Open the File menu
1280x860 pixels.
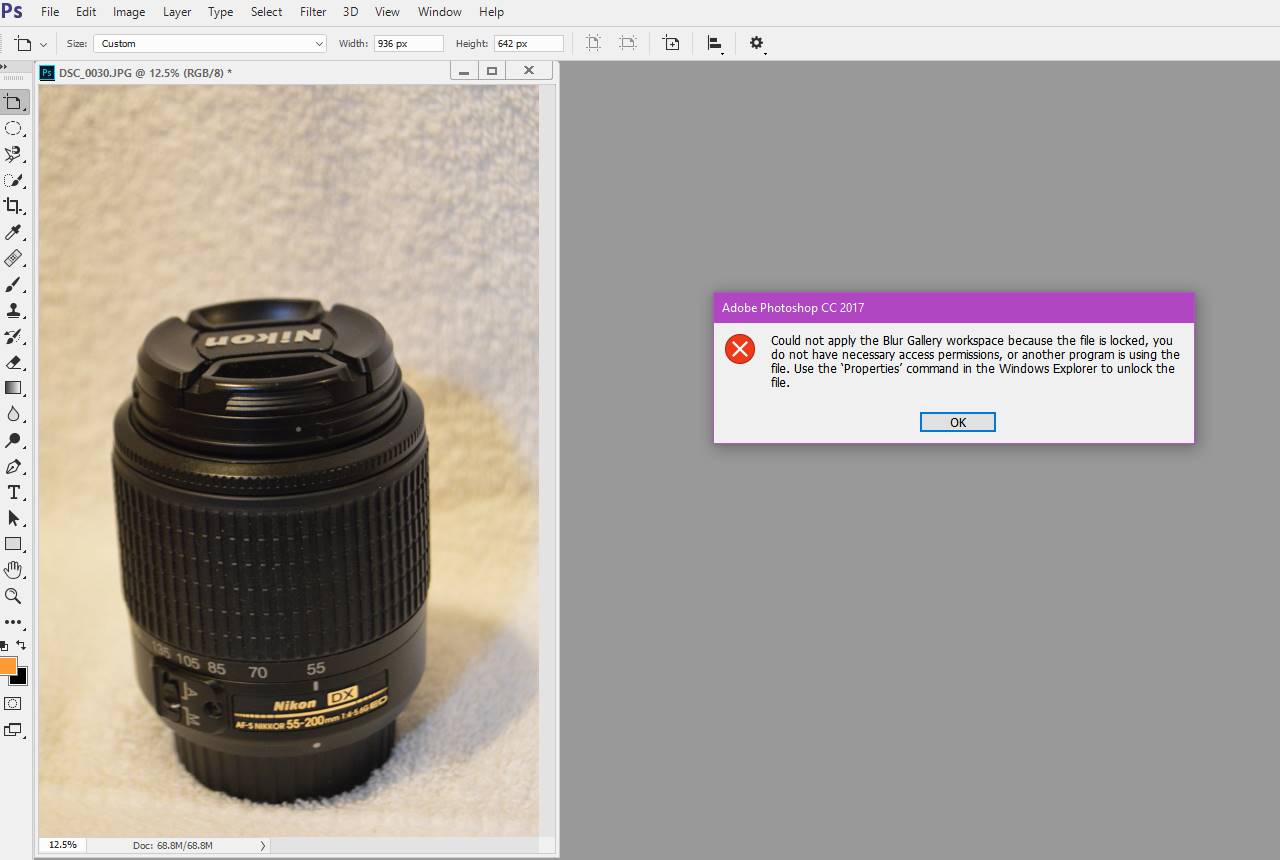(49, 12)
